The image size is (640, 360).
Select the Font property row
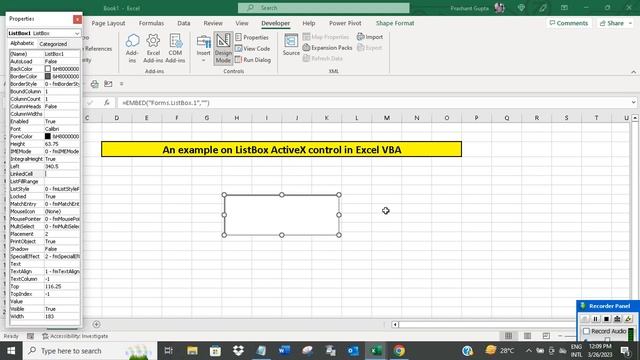tap(44, 129)
